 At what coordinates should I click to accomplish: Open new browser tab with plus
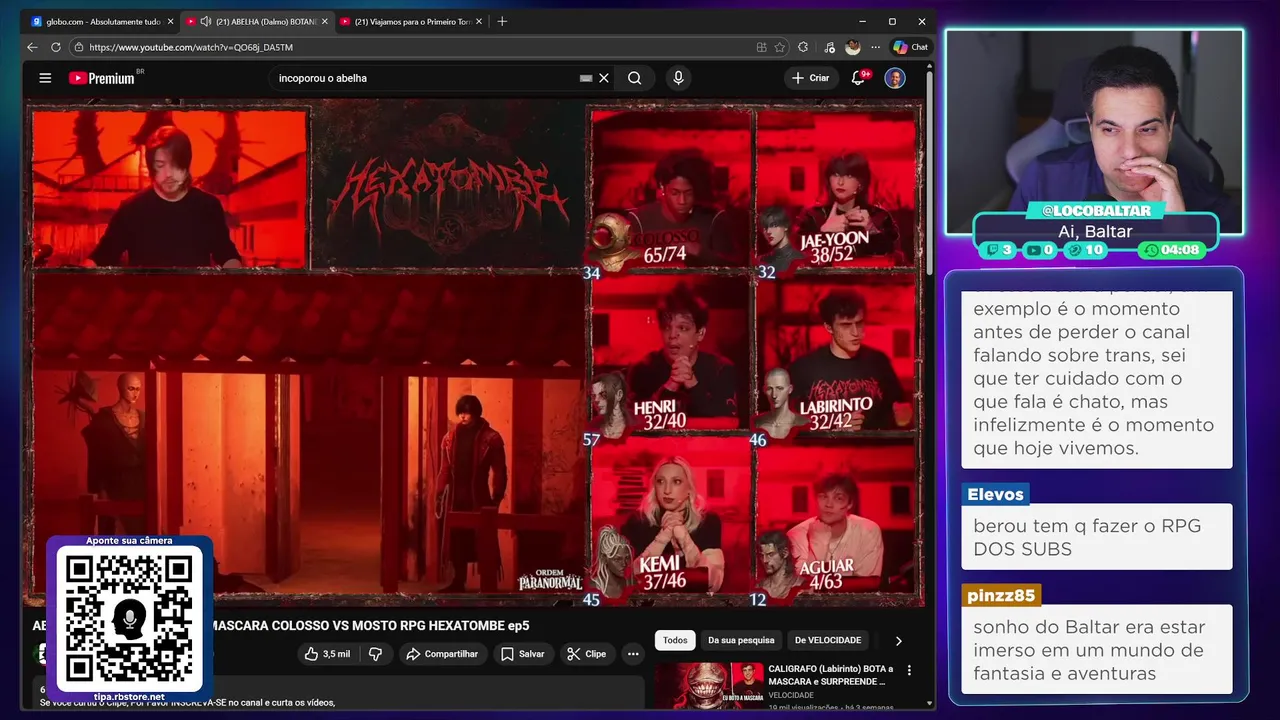(x=502, y=21)
